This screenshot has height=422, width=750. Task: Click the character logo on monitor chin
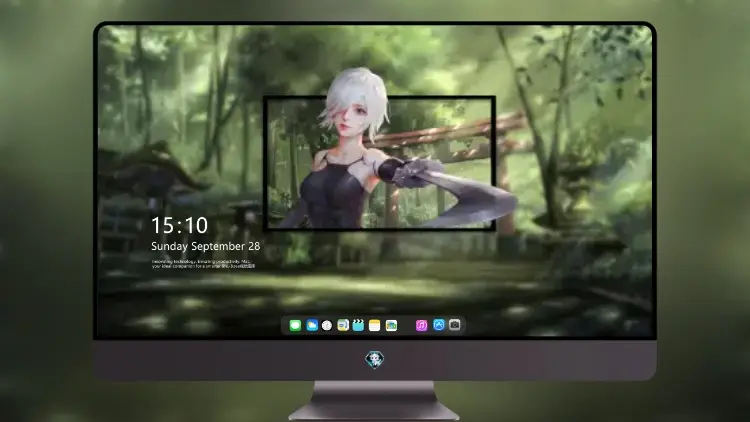point(375,359)
